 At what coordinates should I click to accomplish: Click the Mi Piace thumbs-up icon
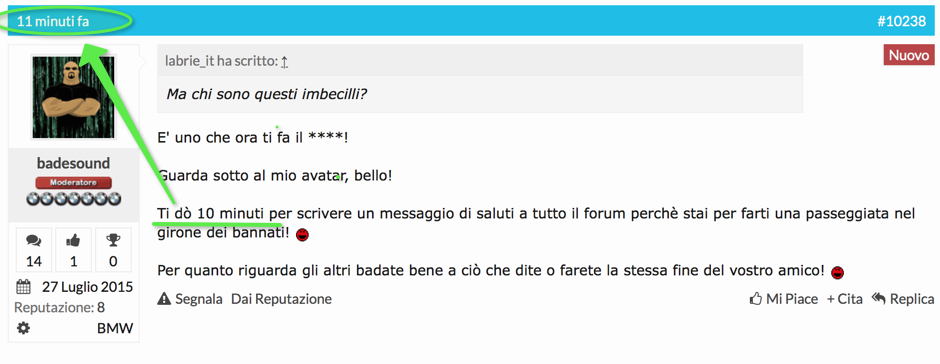point(756,299)
